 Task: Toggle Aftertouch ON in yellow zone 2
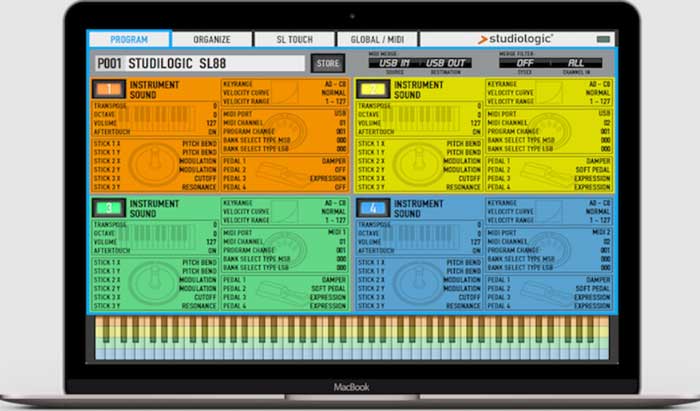pyautogui.click(x=477, y=132)
